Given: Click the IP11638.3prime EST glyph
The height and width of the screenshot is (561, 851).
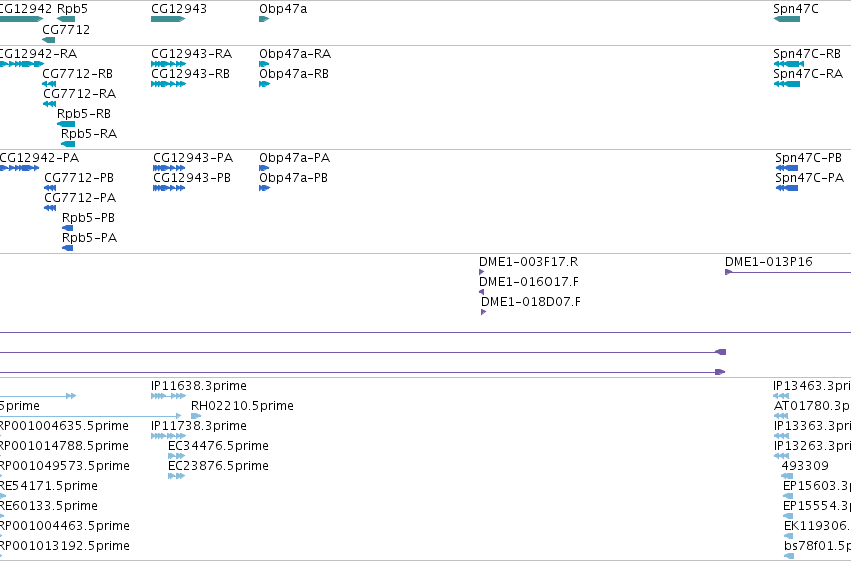Looking at the screenshot, I should 168,396.
